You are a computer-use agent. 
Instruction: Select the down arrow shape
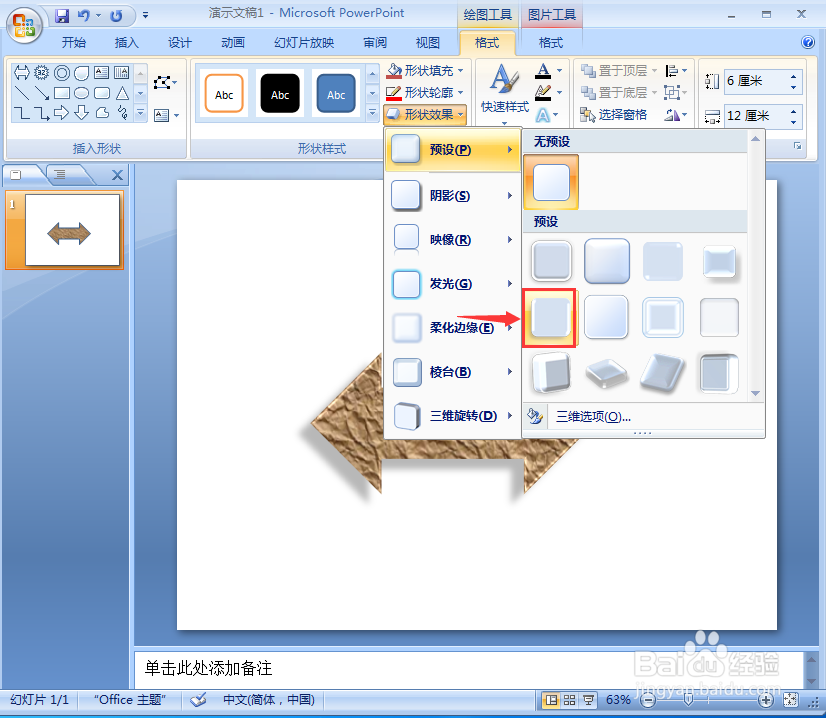pyautogui.click(x=82, y=112)
